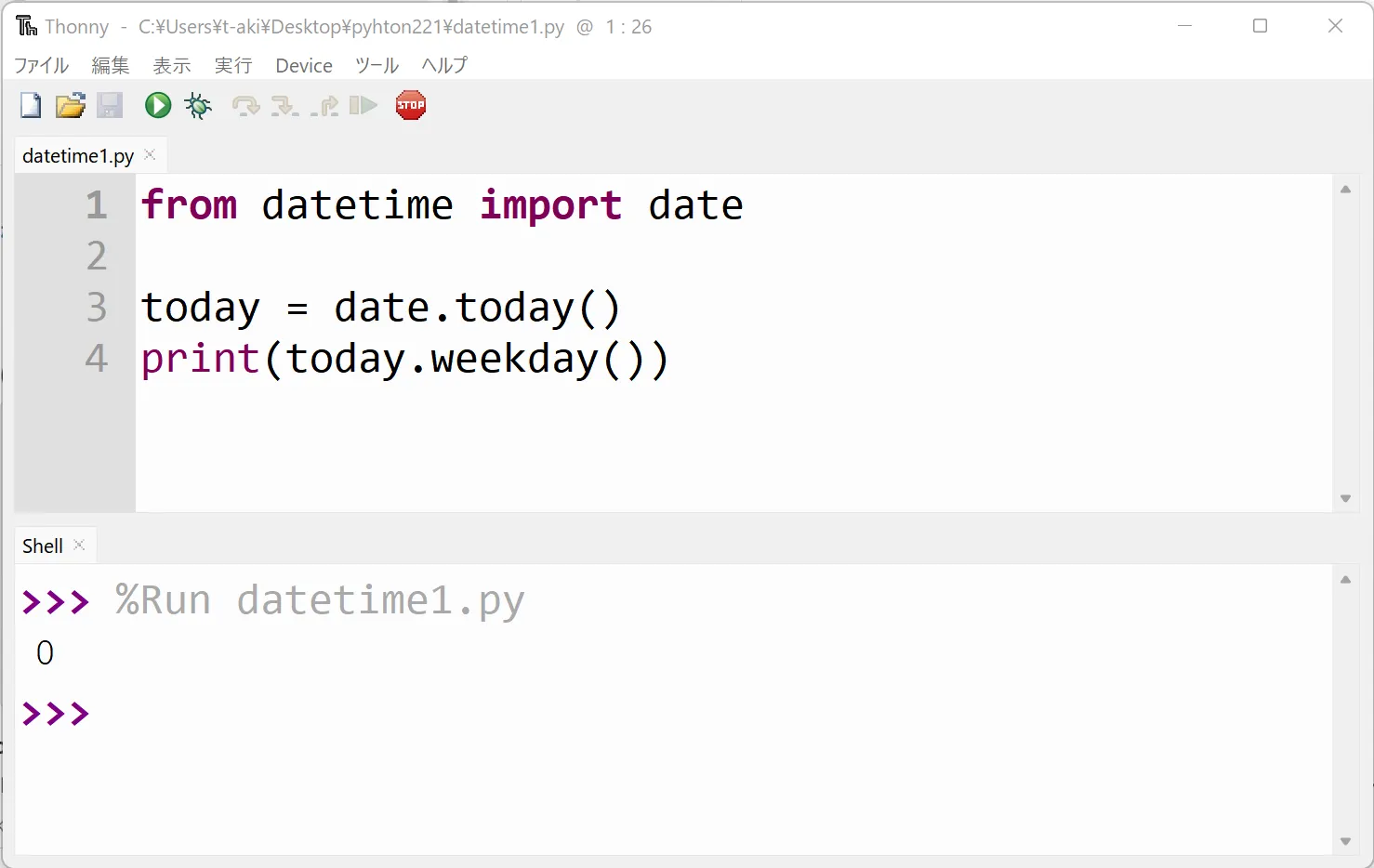1374x868 pixels.
Task: Click line 2 in the code editor
Action: click(733, 256)
